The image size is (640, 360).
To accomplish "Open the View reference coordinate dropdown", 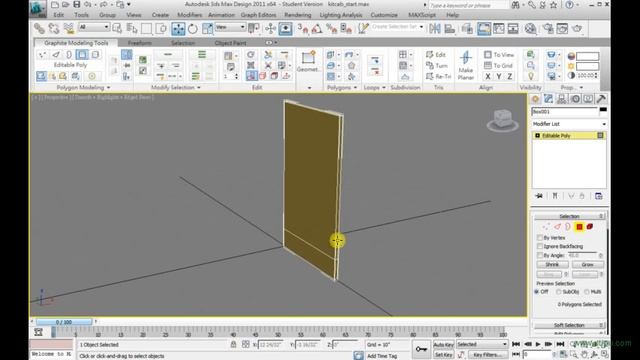I will pos(230,27).
